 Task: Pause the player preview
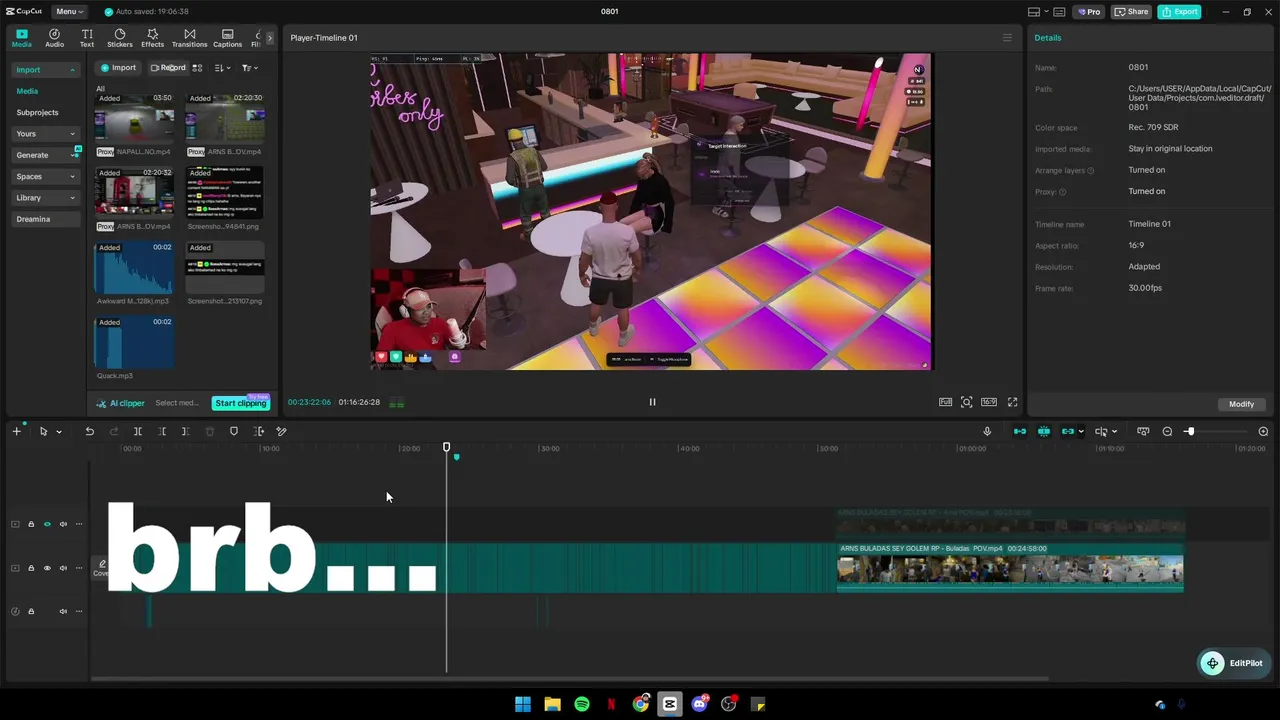click(652, 402)
